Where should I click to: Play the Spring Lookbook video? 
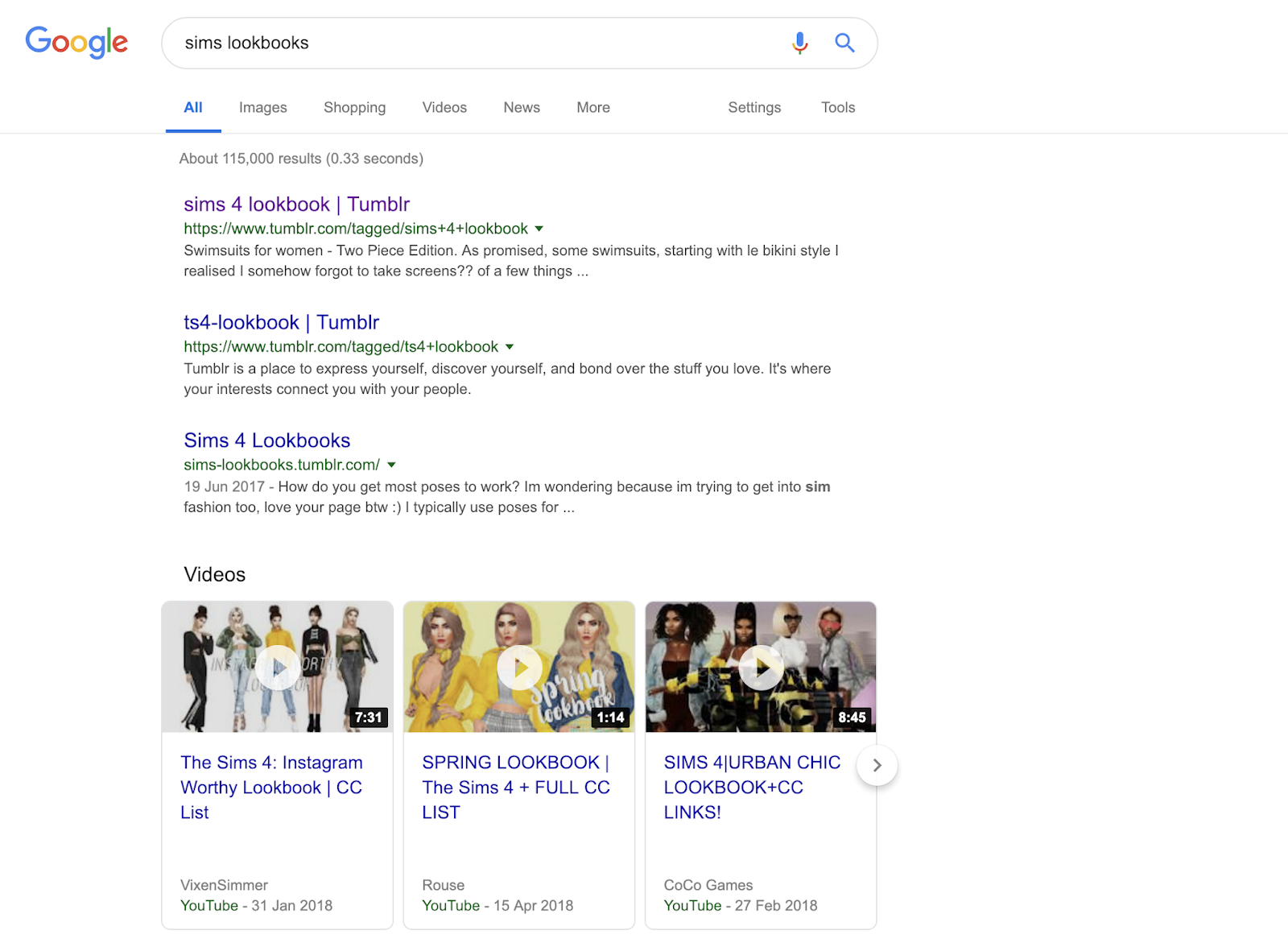[x=519, y=667]
